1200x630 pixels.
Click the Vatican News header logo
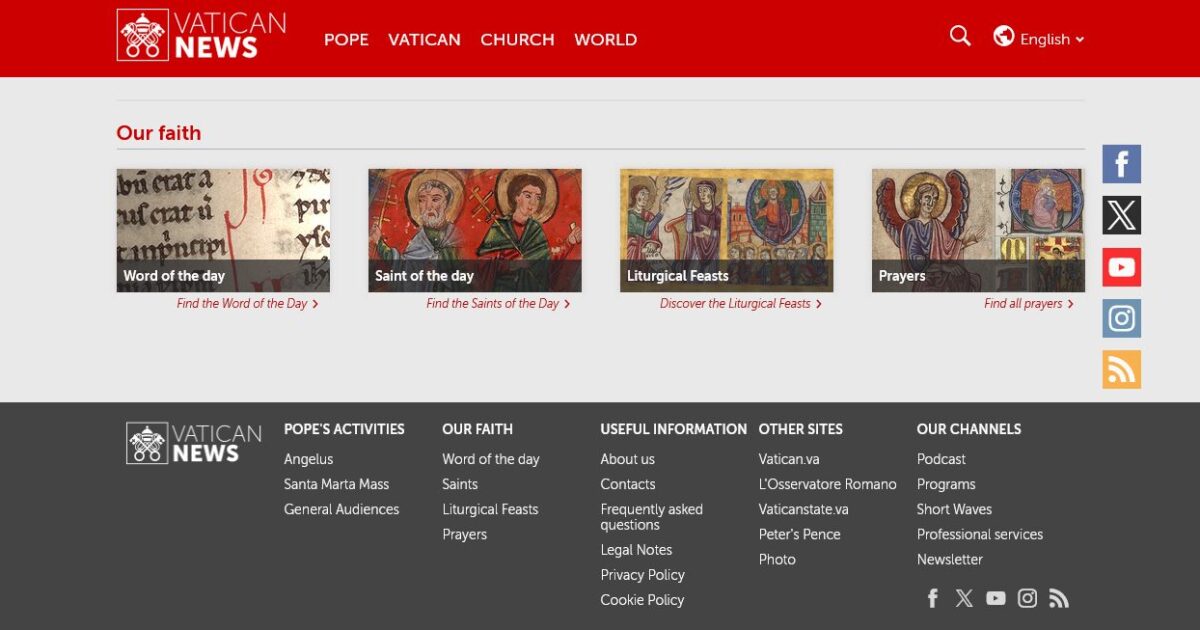point(200,37)
